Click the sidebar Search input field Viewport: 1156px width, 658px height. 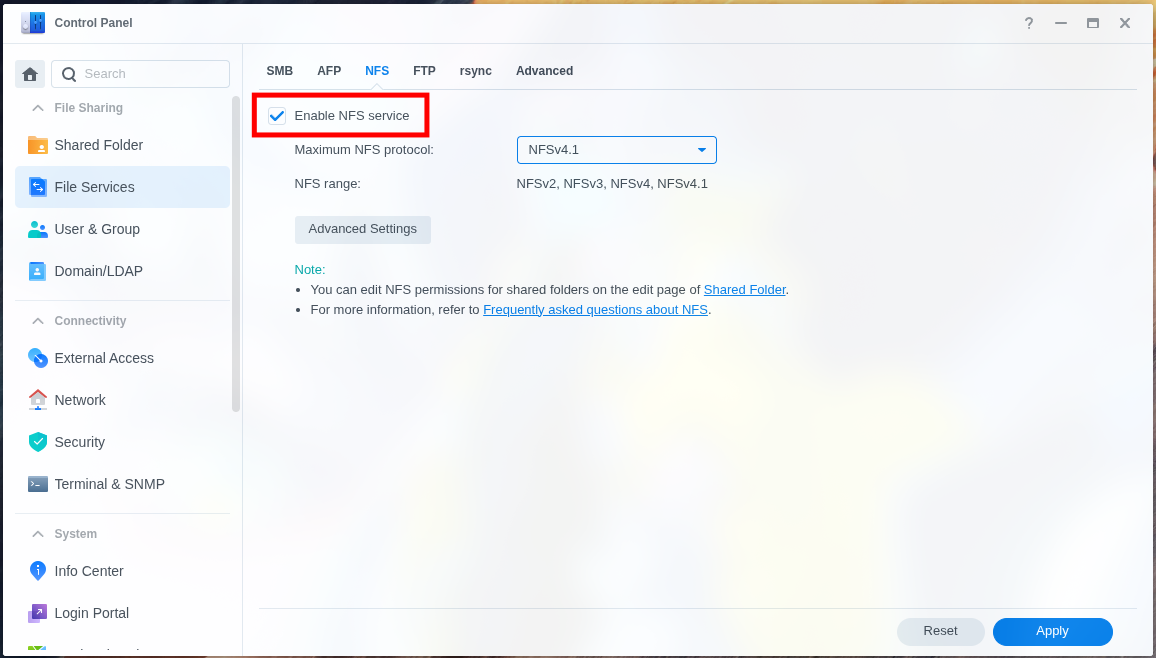coord(140,74)
